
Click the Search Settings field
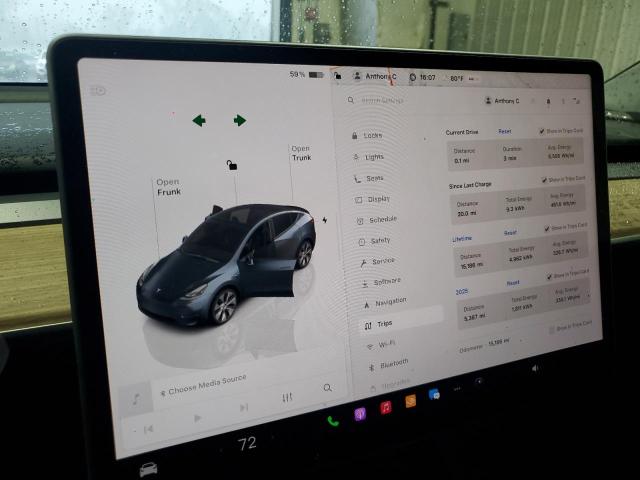click(400, 100)
